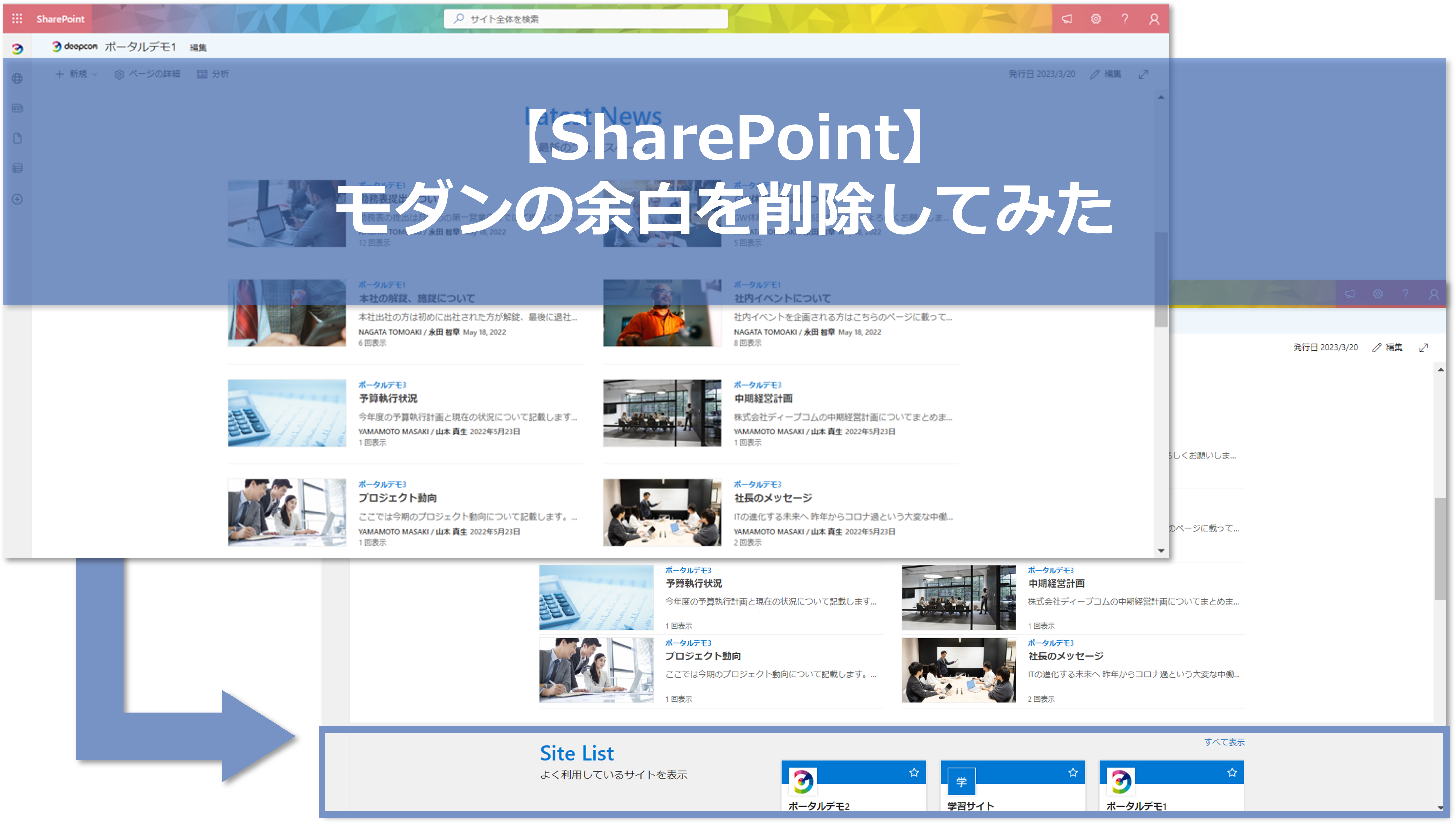Viewport: 1456px width, 824px height.
Task: Click the help question mark icon
Action: 1125,19
